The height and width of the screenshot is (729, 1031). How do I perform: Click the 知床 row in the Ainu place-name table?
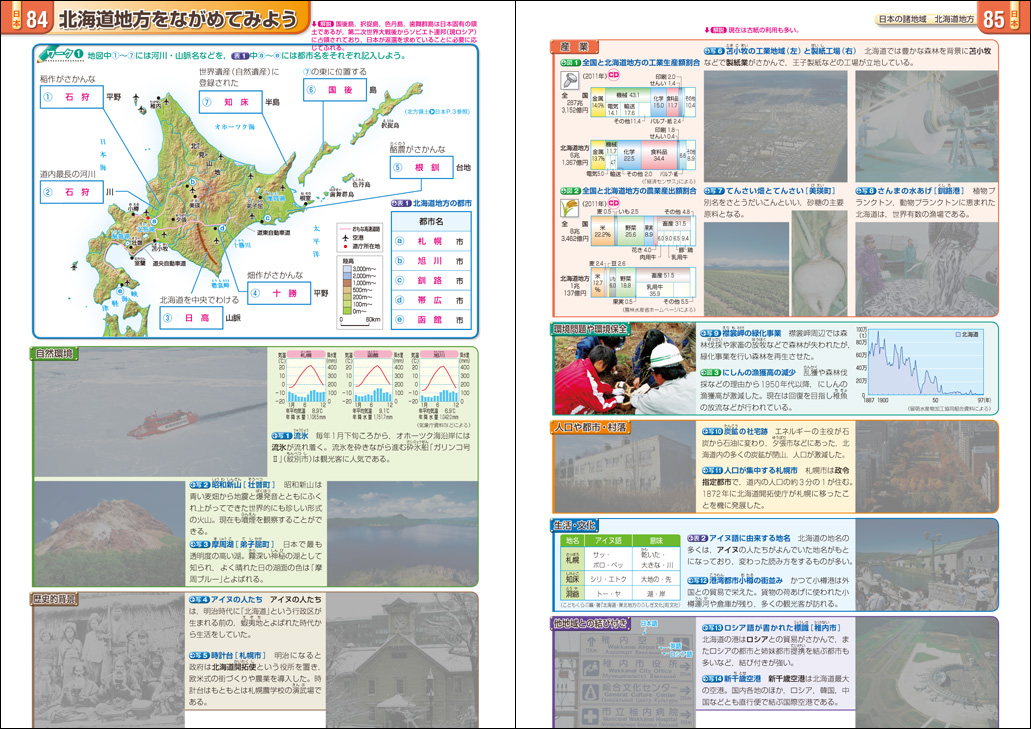click(620, 579)
